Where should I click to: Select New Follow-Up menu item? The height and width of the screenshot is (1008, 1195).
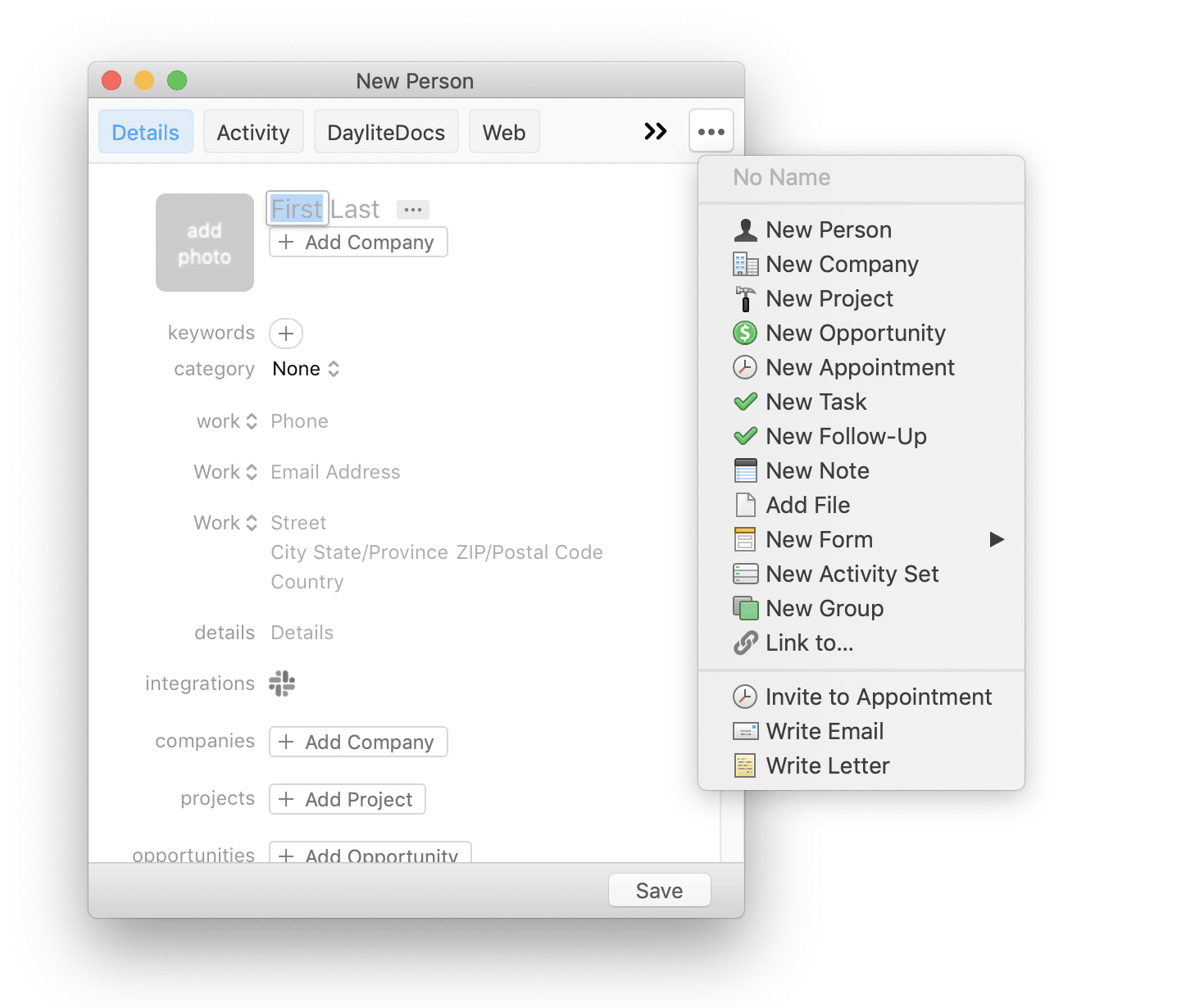click(861, 436)
